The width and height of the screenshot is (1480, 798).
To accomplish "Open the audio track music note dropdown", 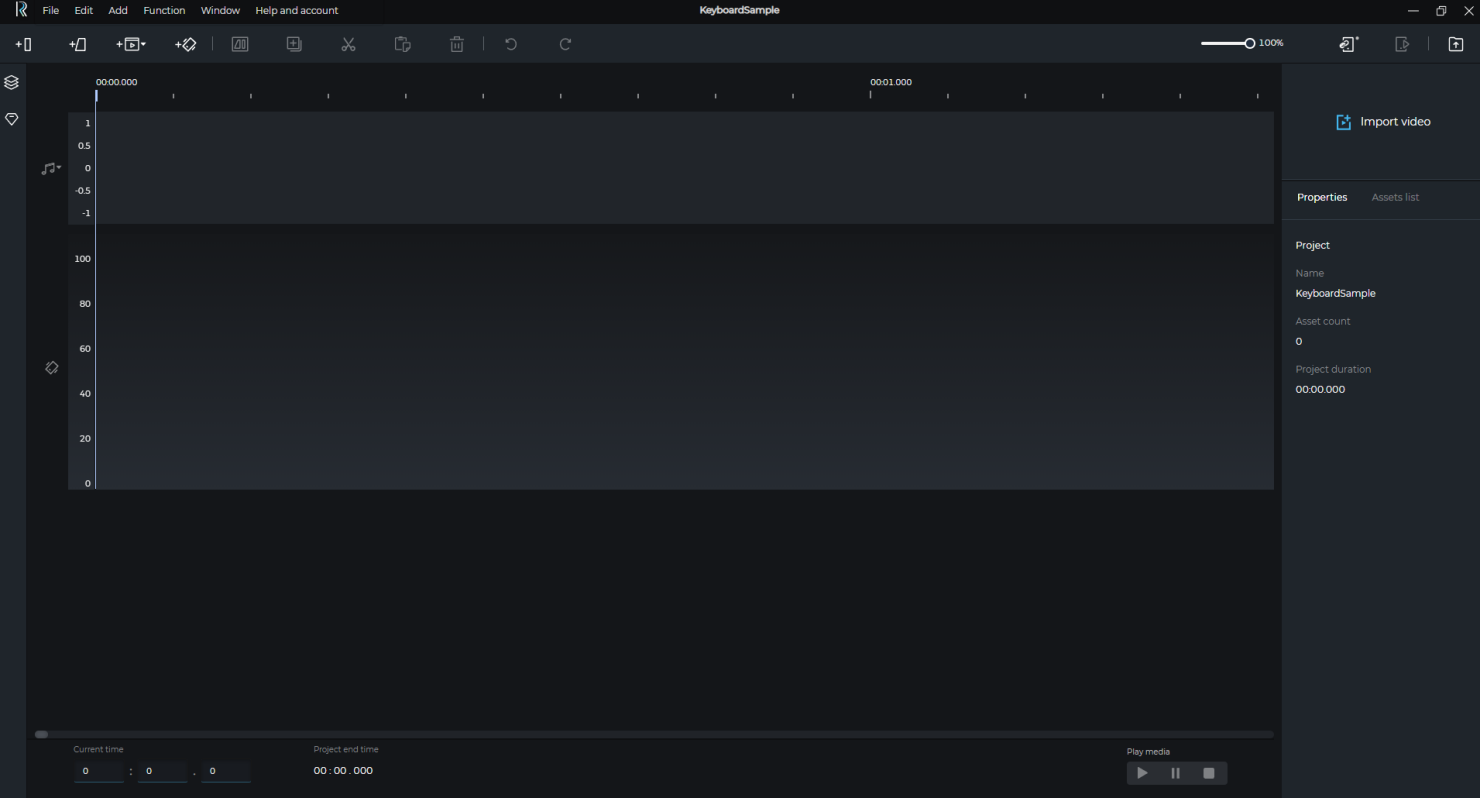I will (x=51, y=168).
